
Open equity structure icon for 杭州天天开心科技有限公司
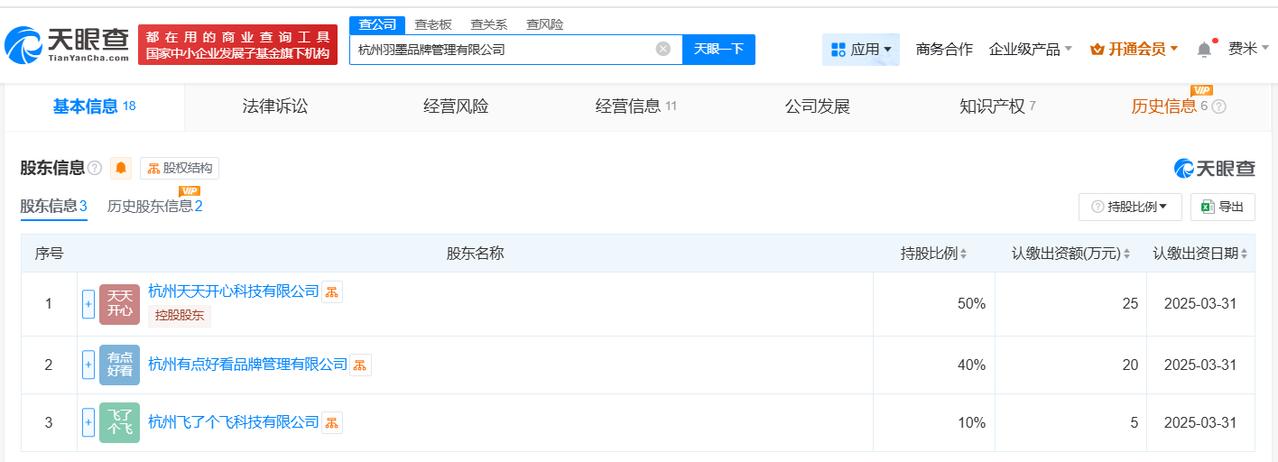332,292
